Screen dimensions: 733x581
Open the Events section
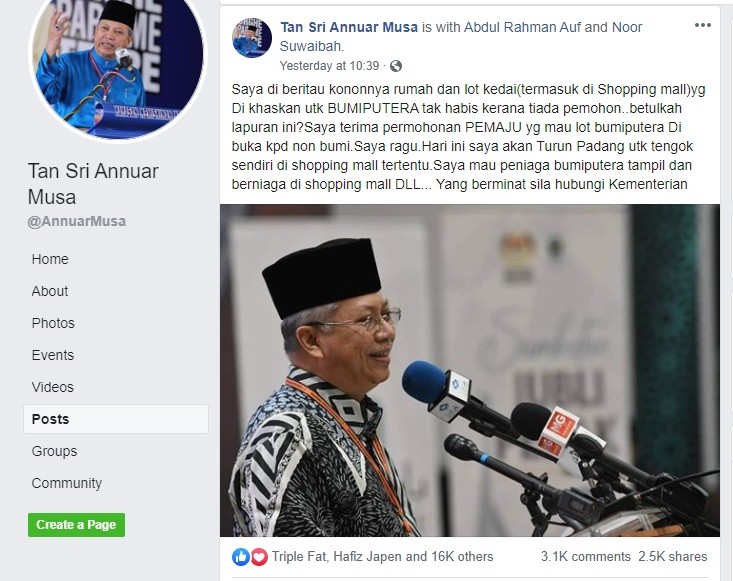pyautogui.click(x=53, y=355)
